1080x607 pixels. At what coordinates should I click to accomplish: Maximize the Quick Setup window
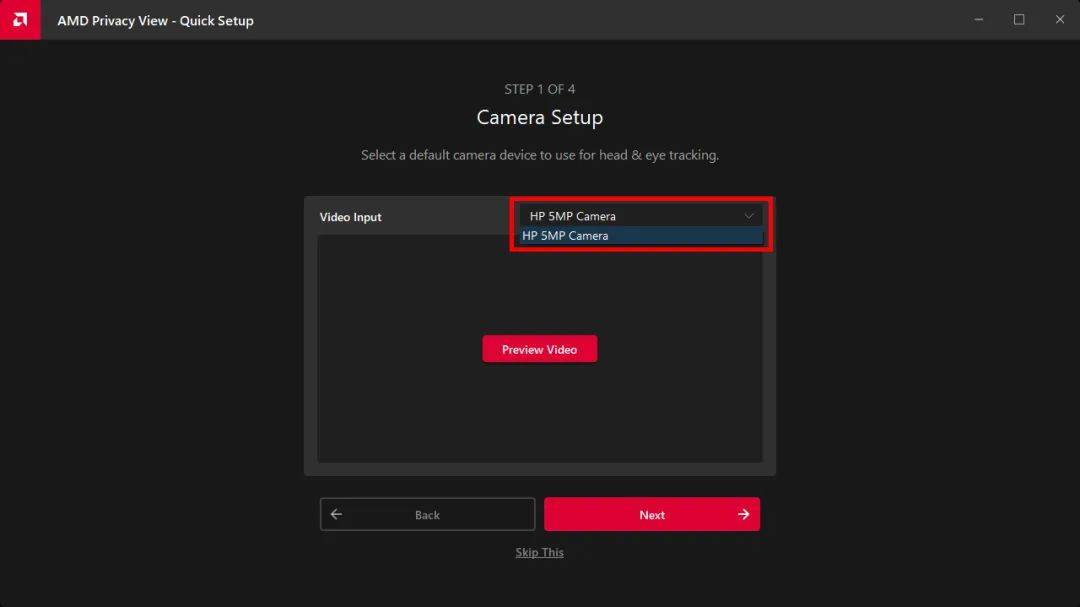click(x=1018, y=19)
